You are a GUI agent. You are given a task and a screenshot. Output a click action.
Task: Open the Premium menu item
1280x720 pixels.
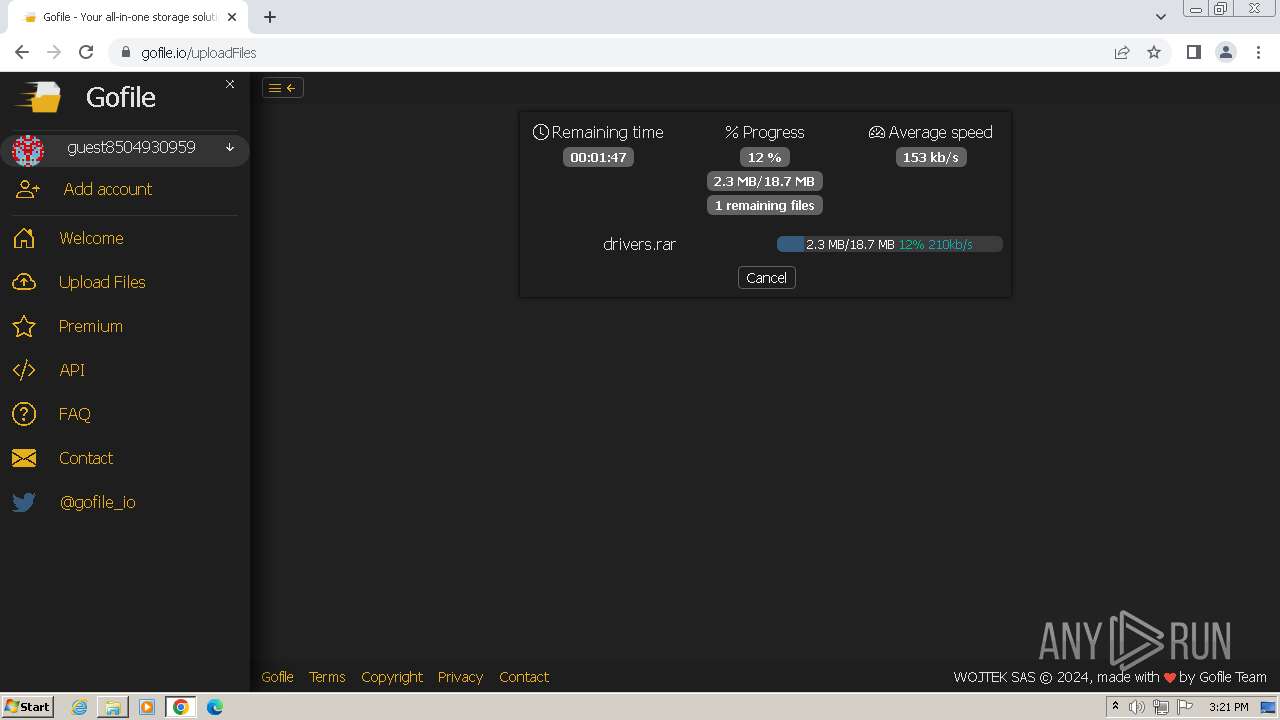coord(91,326)
